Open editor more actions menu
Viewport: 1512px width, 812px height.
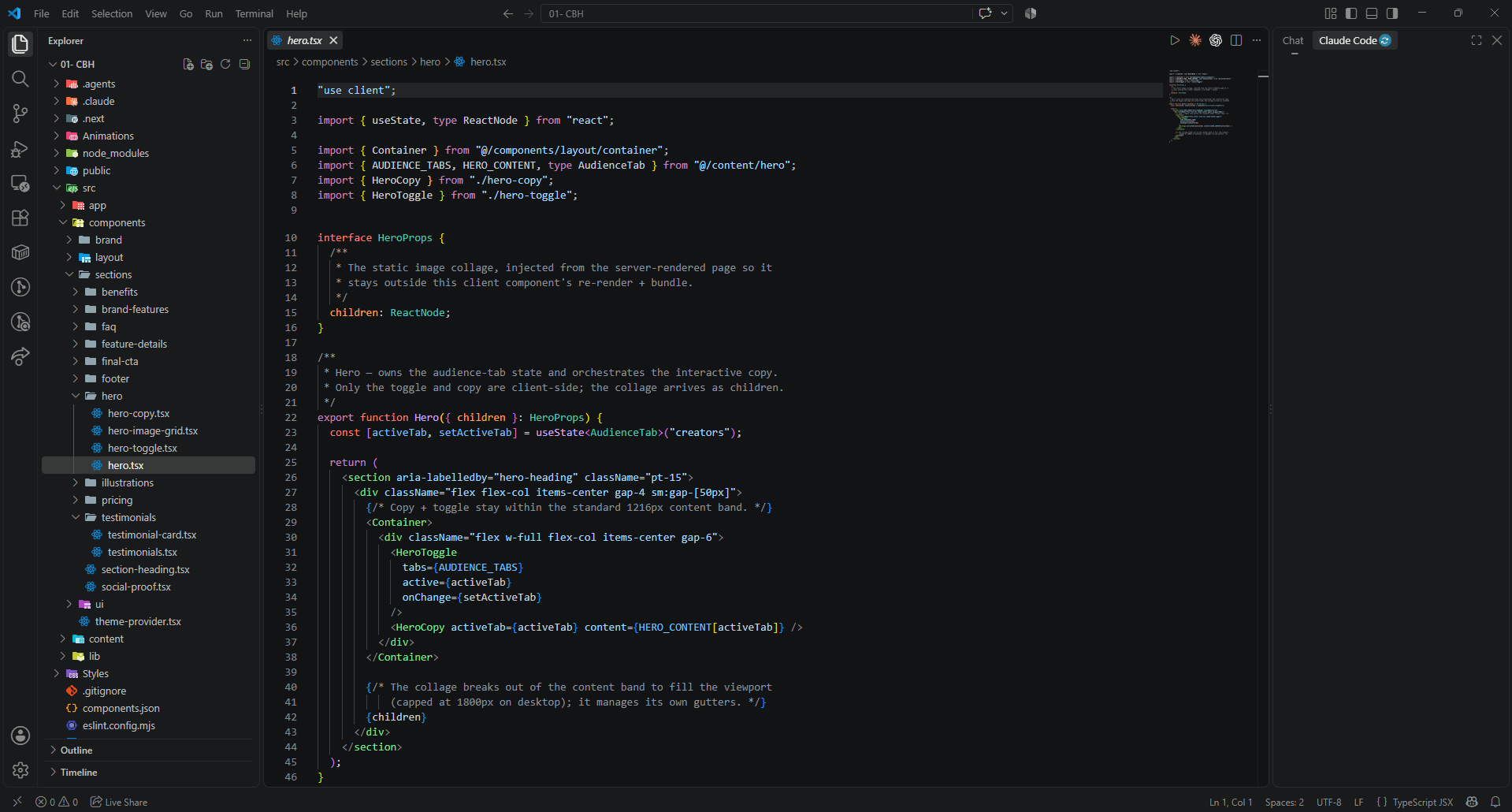click(x=1257, y=40)
